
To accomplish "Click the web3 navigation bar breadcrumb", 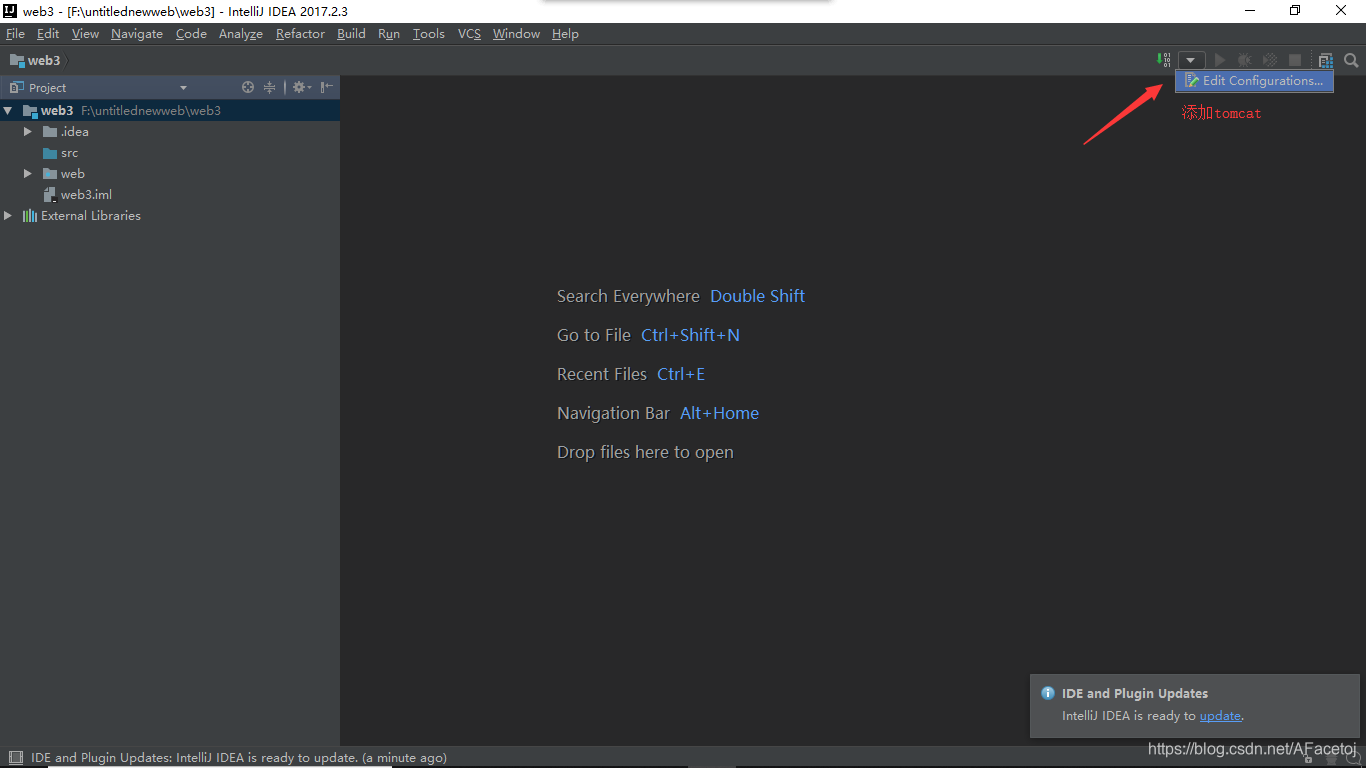I will pyautogui.click(x=35, y=61).
